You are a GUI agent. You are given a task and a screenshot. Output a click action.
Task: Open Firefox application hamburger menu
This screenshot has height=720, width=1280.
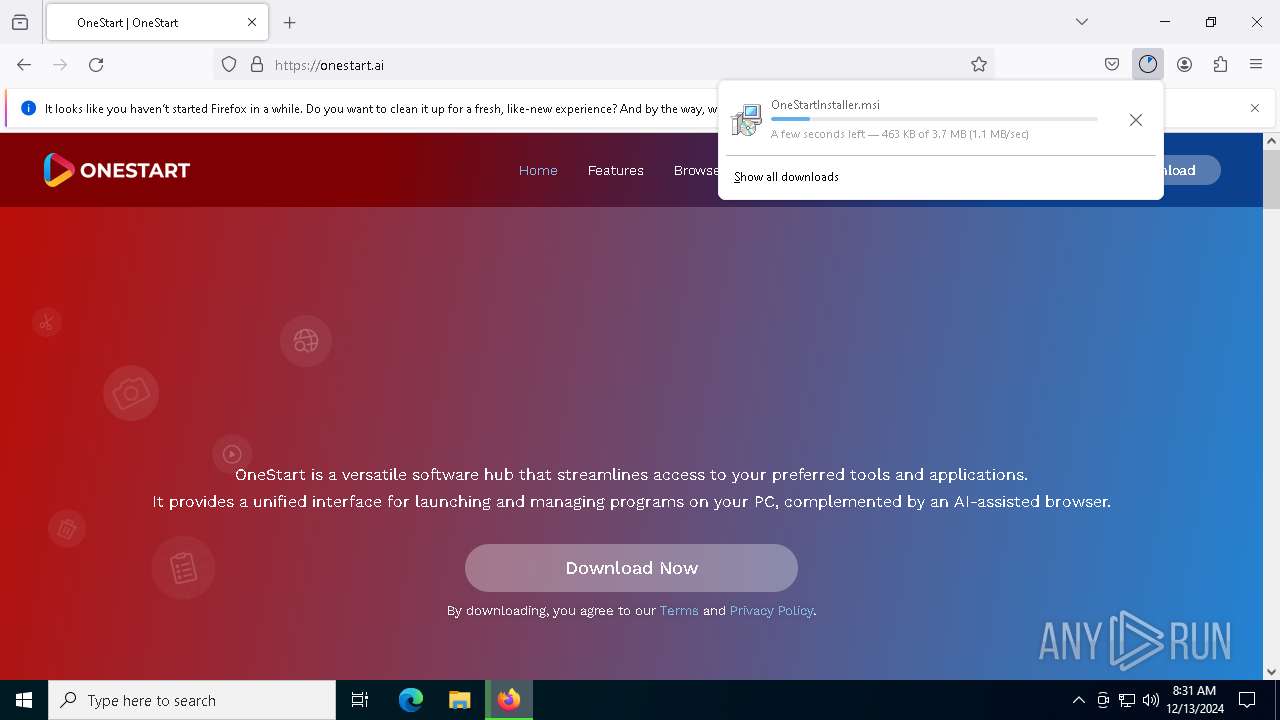click(1256, 65)
